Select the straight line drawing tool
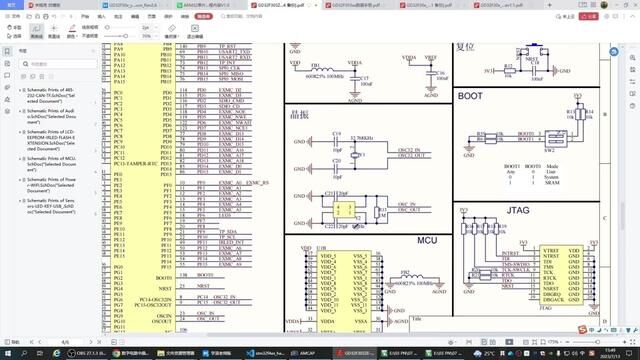This screenshot has height=360, width=640. (x=54, y=31)
